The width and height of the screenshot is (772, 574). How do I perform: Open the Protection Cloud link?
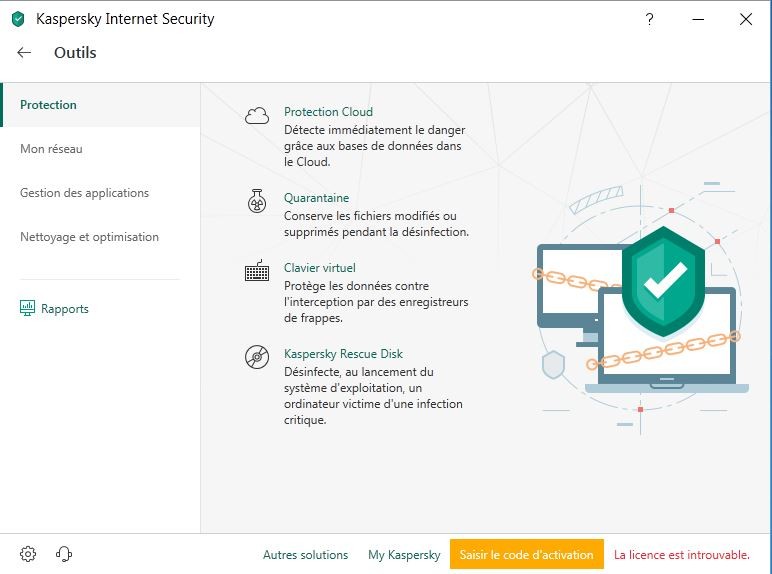click(328, 112)
